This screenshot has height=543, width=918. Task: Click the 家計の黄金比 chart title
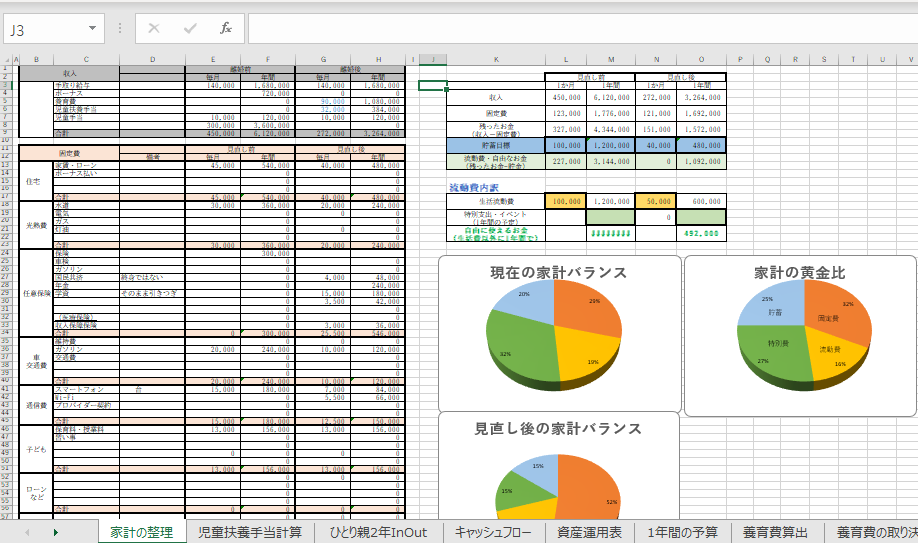tap(800, 273)
